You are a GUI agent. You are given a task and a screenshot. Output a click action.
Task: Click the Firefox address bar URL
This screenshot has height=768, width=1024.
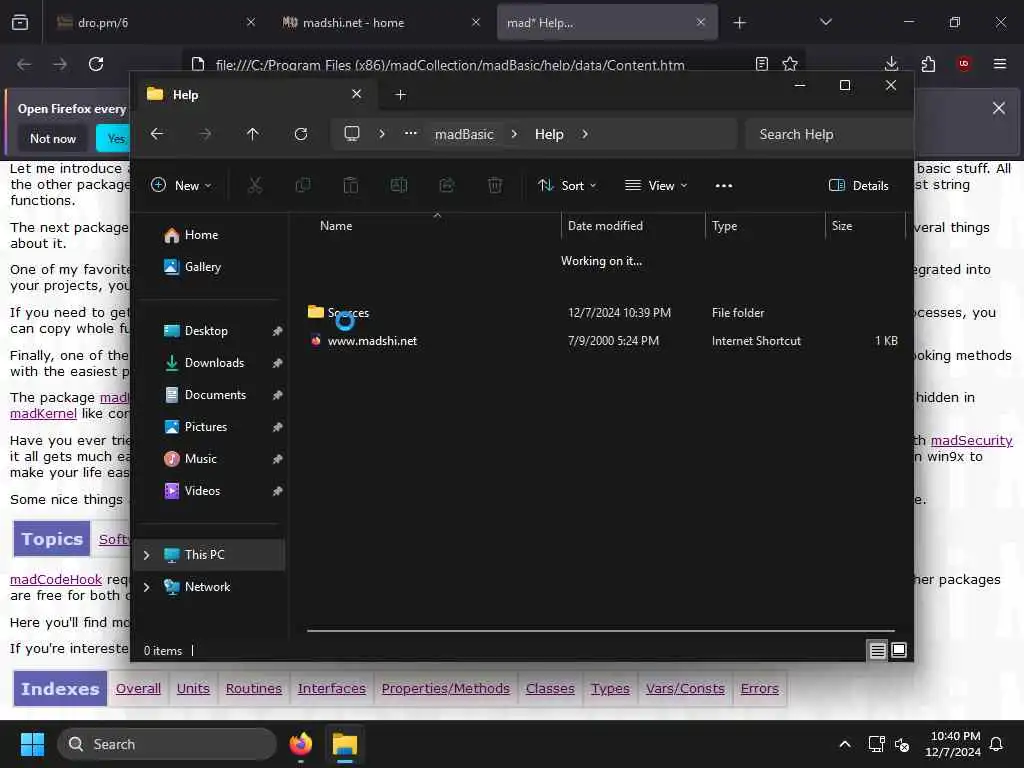tap(450, 65)
